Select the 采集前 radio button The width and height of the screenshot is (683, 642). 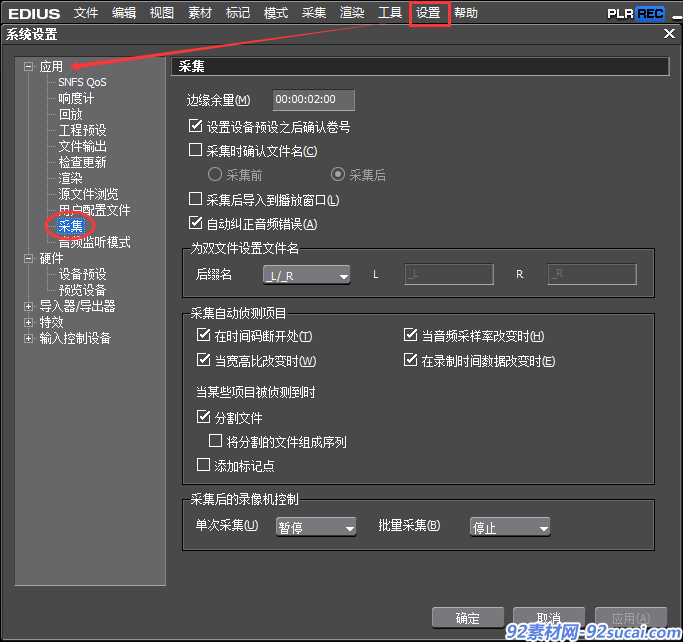(215, 175)
